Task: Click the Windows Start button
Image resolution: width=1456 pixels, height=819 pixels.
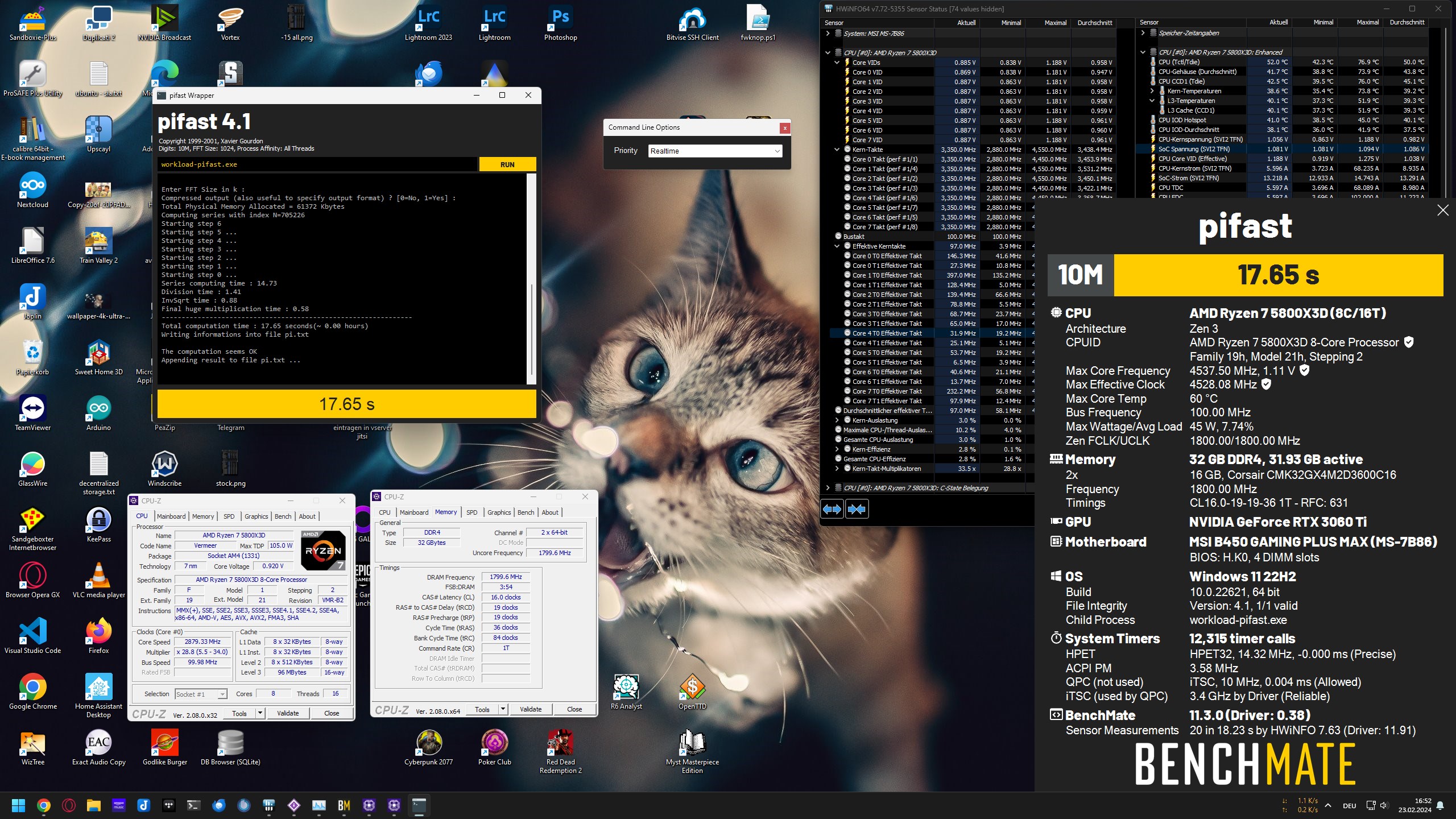Action: [19, 805]
